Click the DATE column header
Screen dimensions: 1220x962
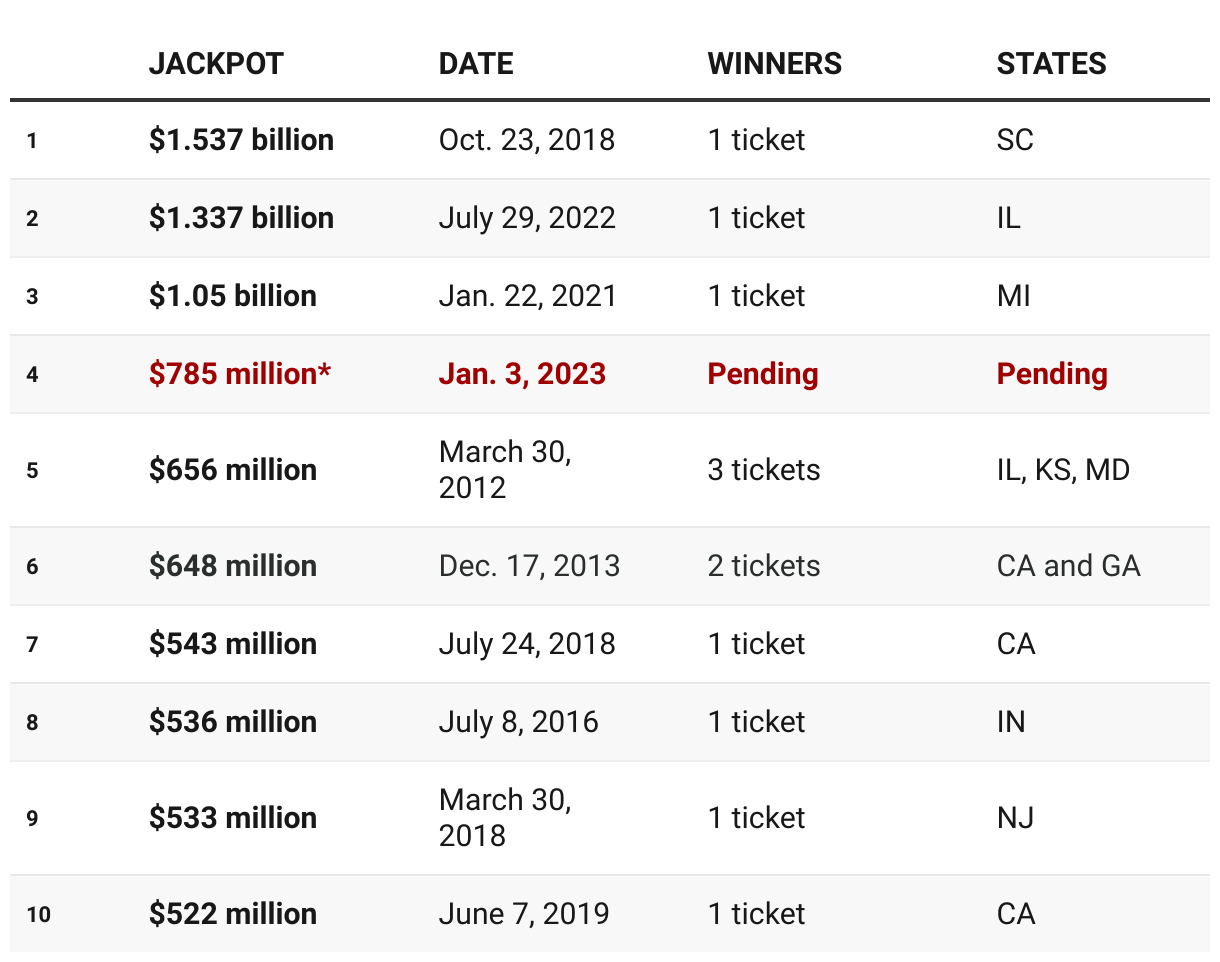pos(476,64)
